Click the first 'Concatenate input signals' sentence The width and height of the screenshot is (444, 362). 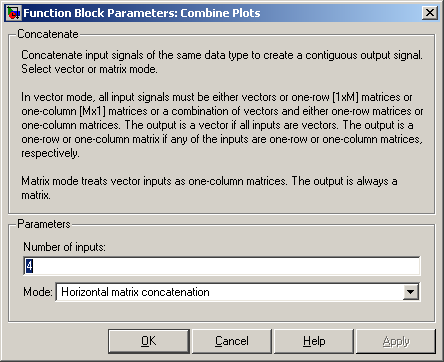pos(222,55)
